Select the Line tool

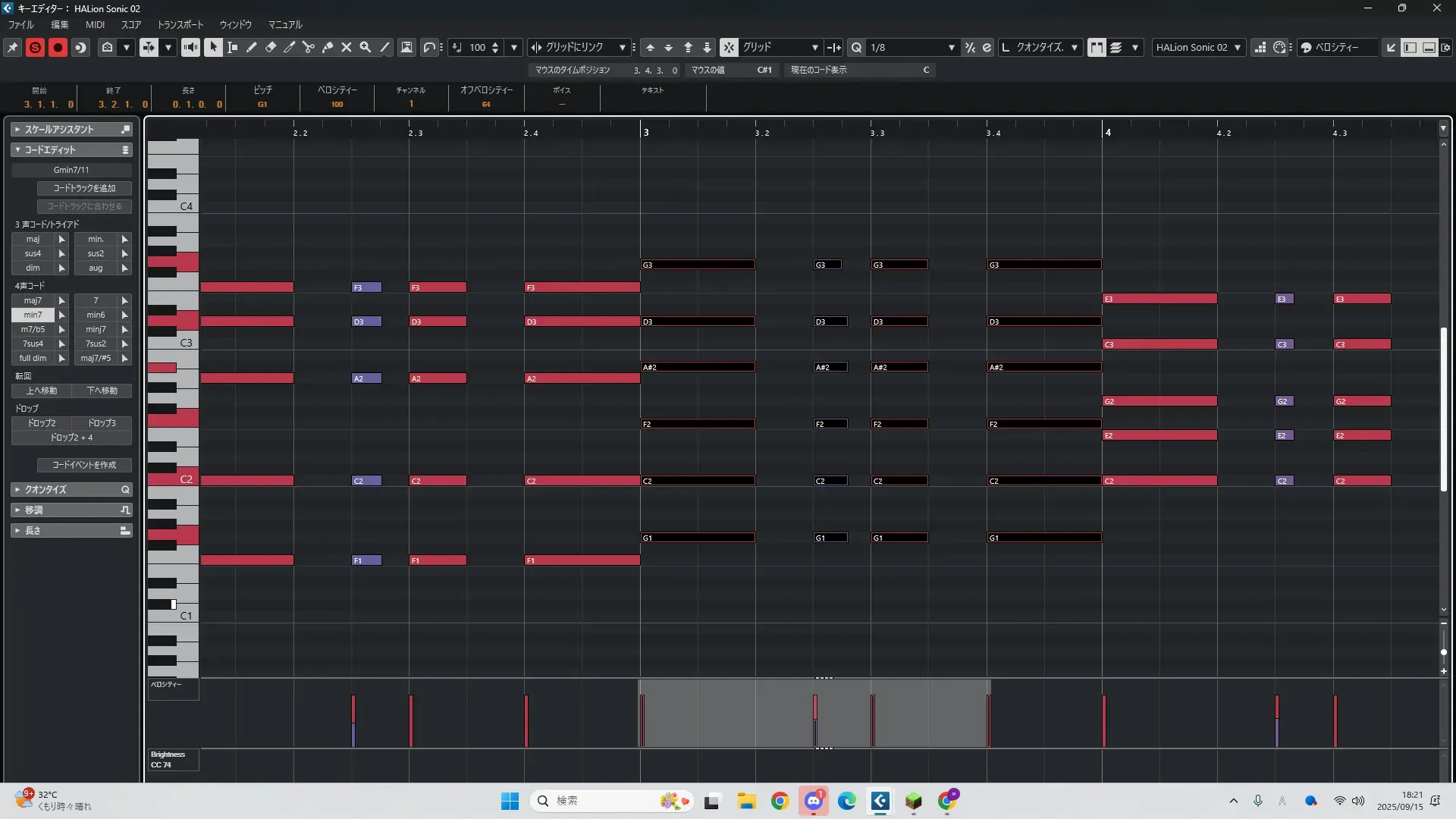(384, 47)
